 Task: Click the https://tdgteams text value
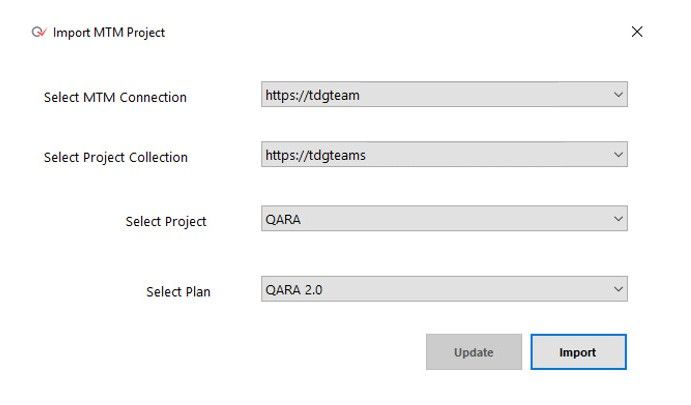[315, 155]
